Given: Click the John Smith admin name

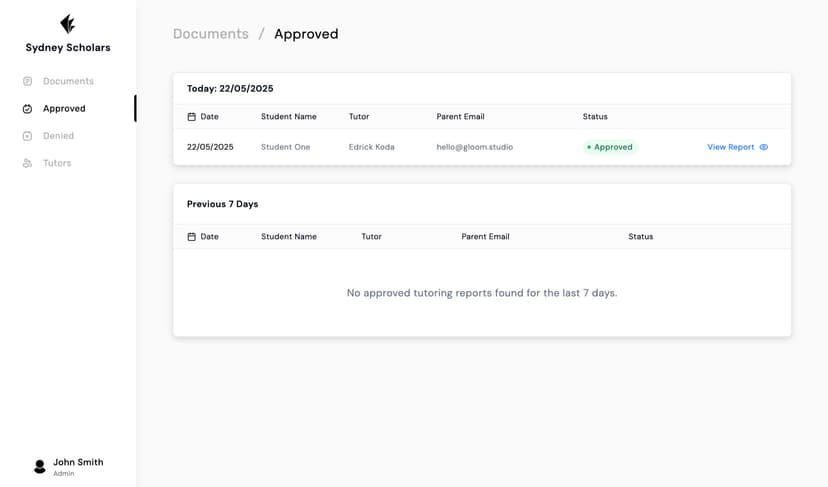Looking at the screenshot, I should pos(78,462).
